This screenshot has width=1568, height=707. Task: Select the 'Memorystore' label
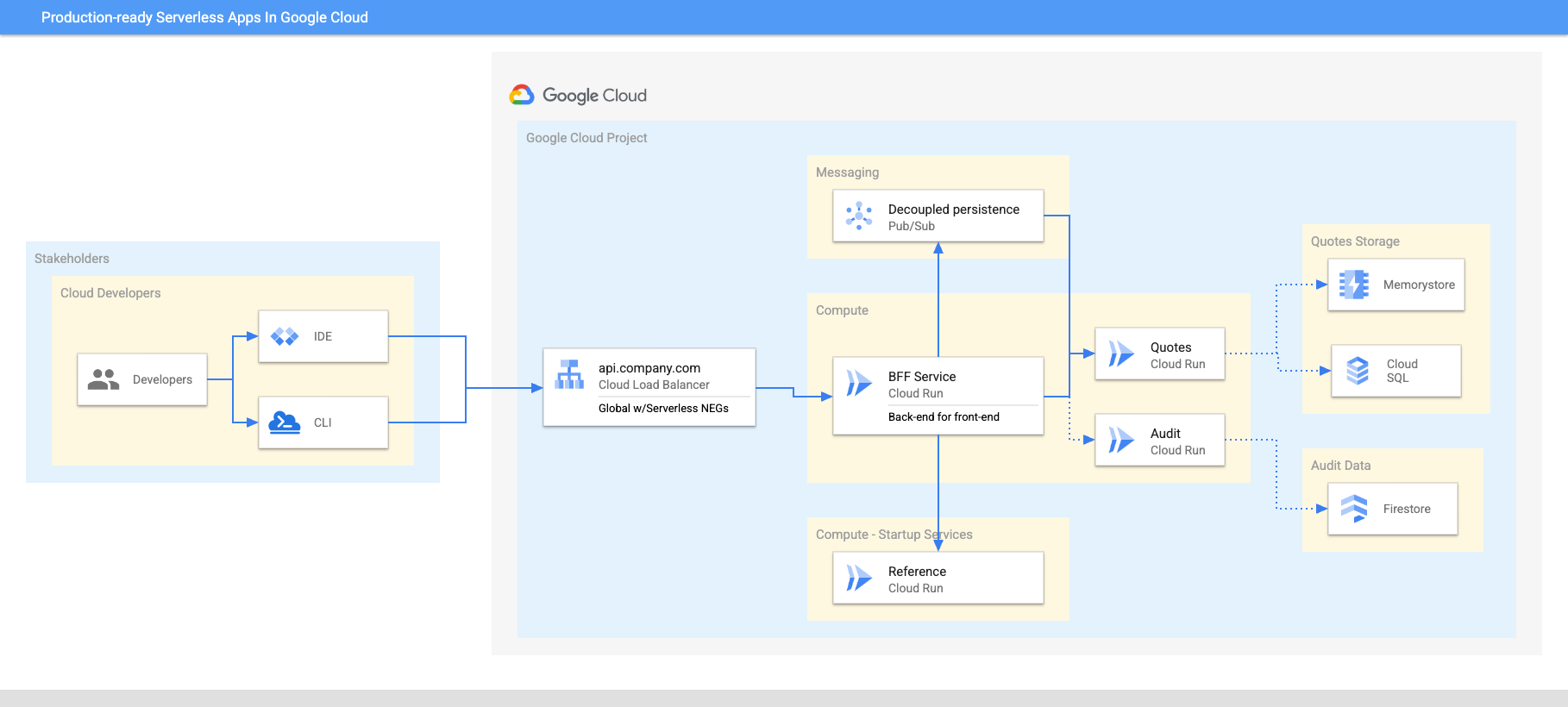click(1419, 285)
